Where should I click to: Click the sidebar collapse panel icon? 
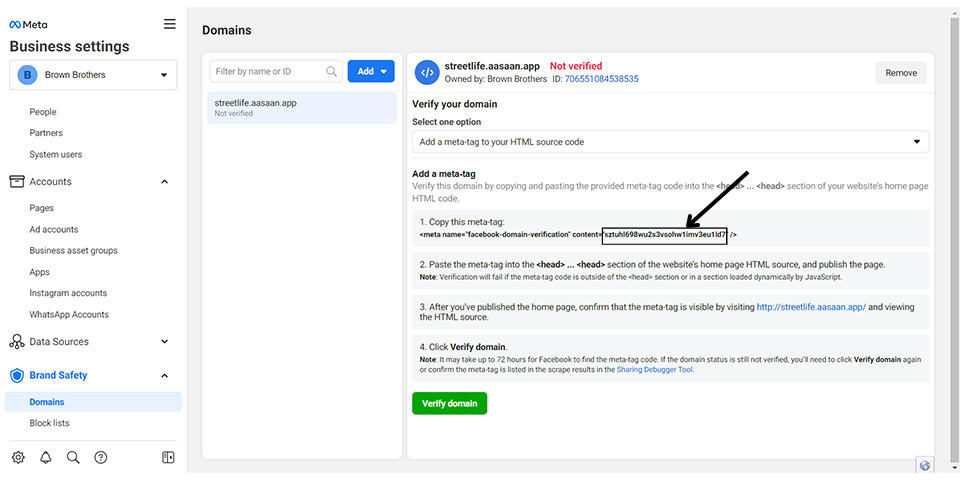click(x=168, y=457)
